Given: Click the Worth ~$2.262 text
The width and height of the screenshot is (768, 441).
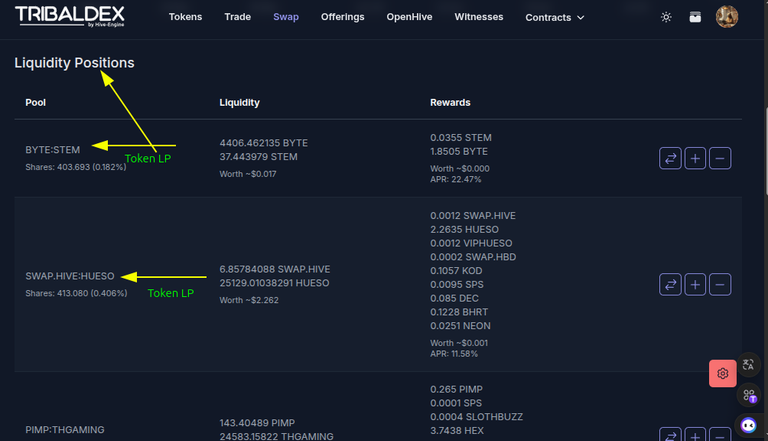Looking at the screenshot, I should (x=249, y=300).
